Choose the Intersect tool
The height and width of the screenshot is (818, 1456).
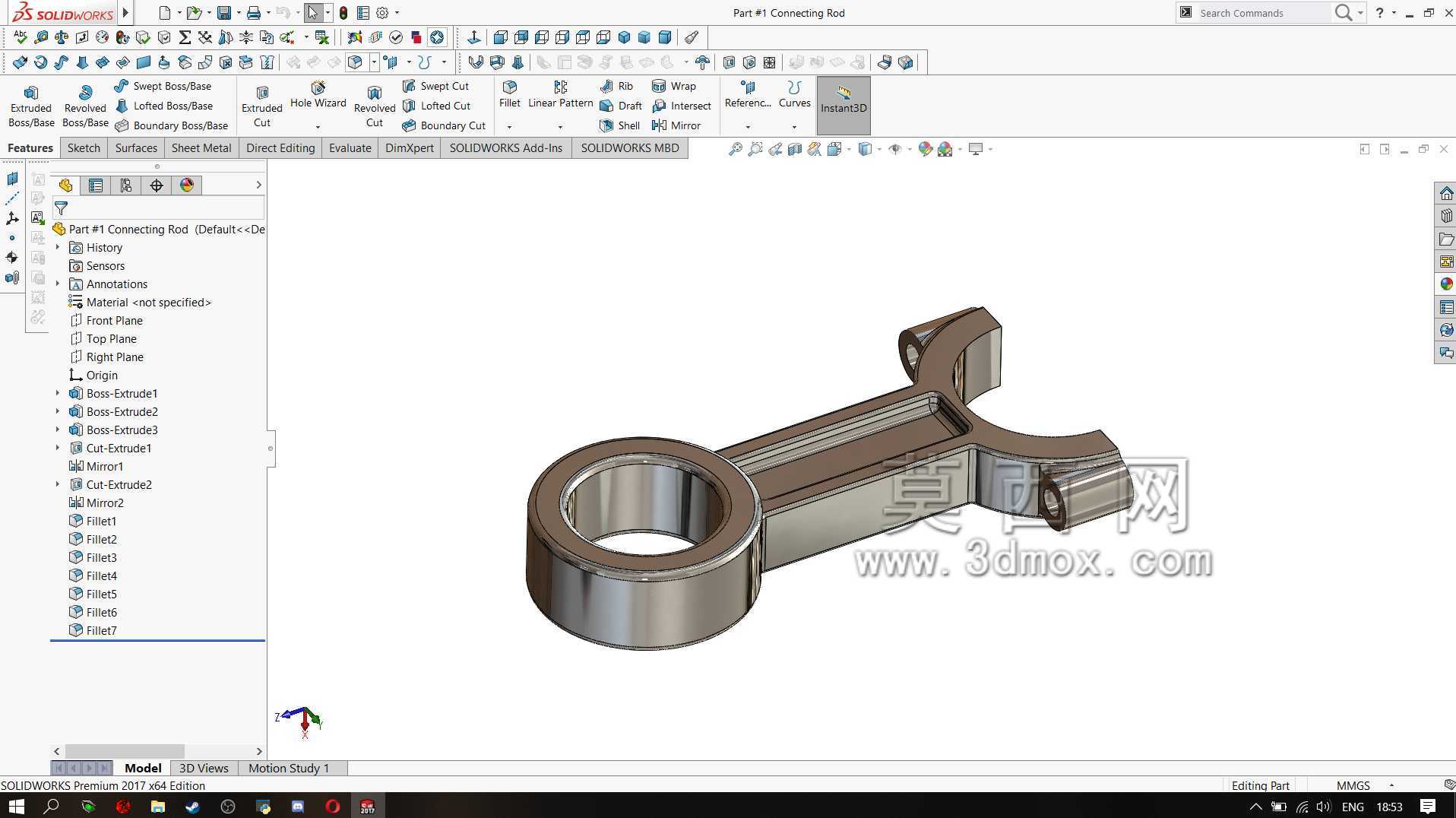[x=682, y=106]
